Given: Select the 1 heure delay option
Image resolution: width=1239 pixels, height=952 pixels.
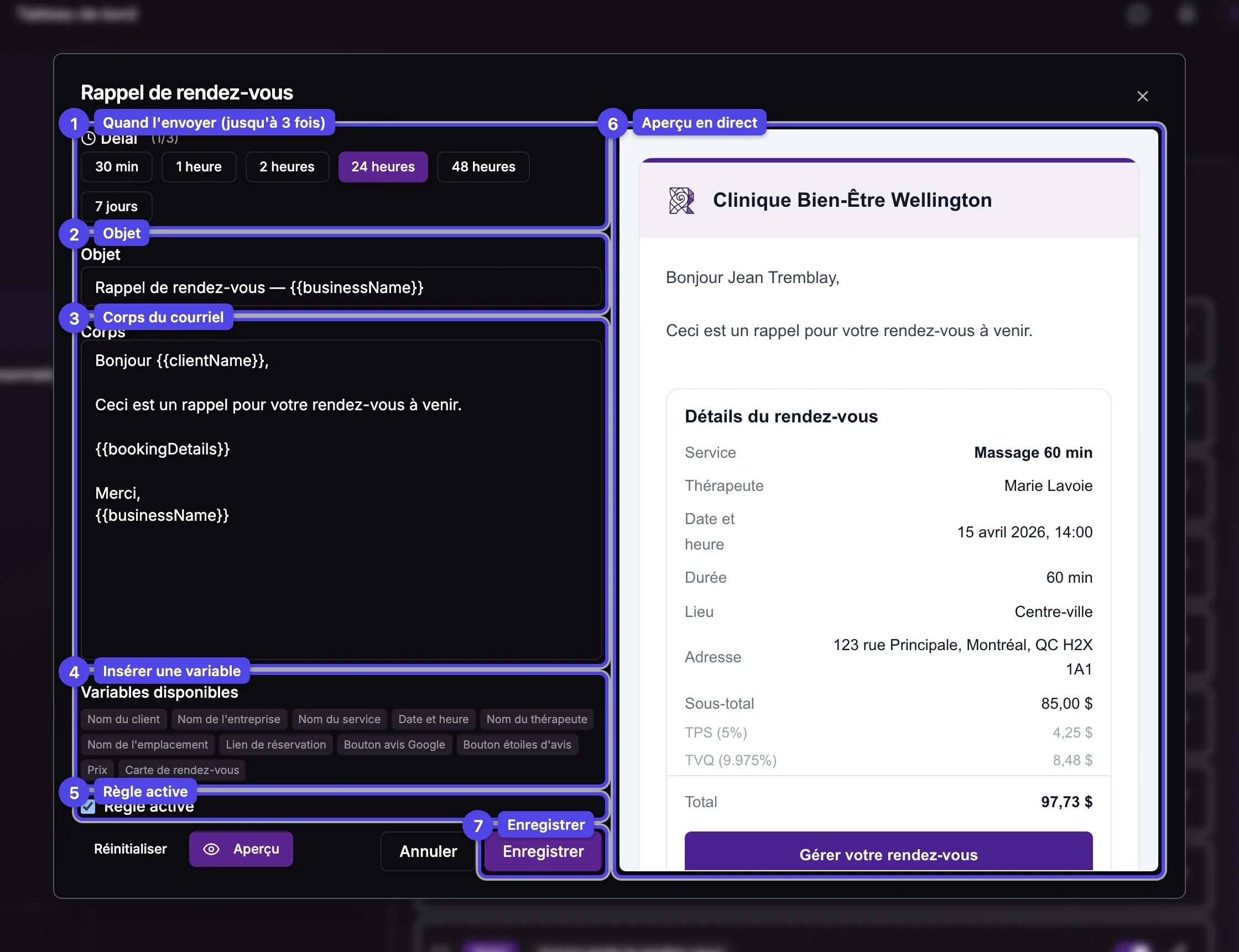Looking at the screenshot, I should 199,166.
